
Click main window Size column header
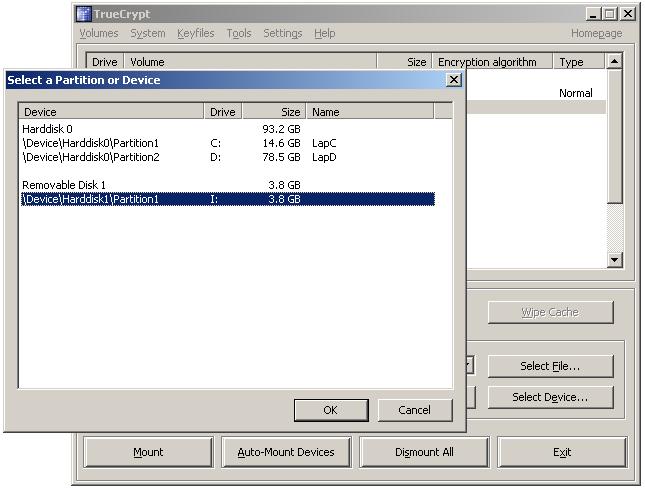404,62
